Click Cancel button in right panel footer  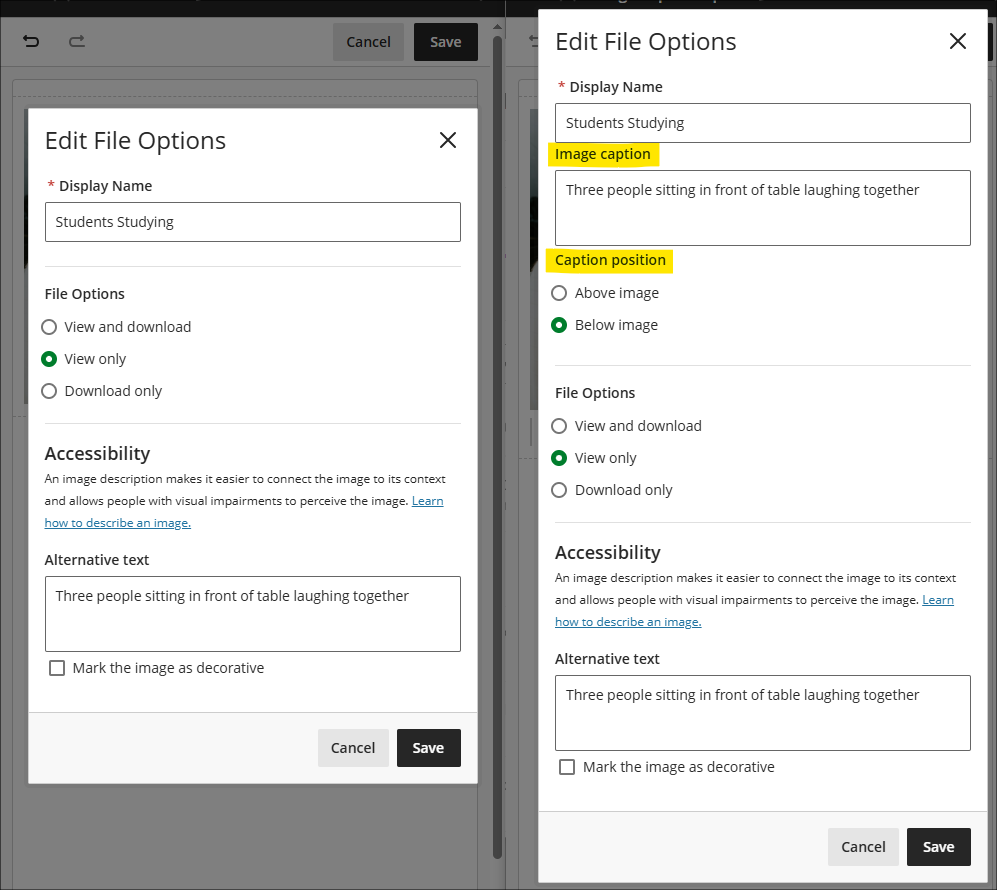(863, 847)
